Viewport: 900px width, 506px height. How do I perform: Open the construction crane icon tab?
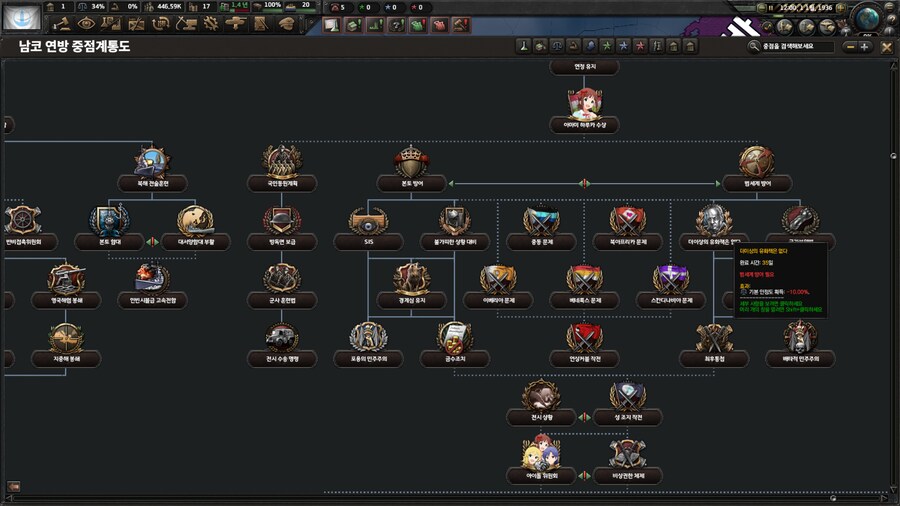tap(136, 23)
